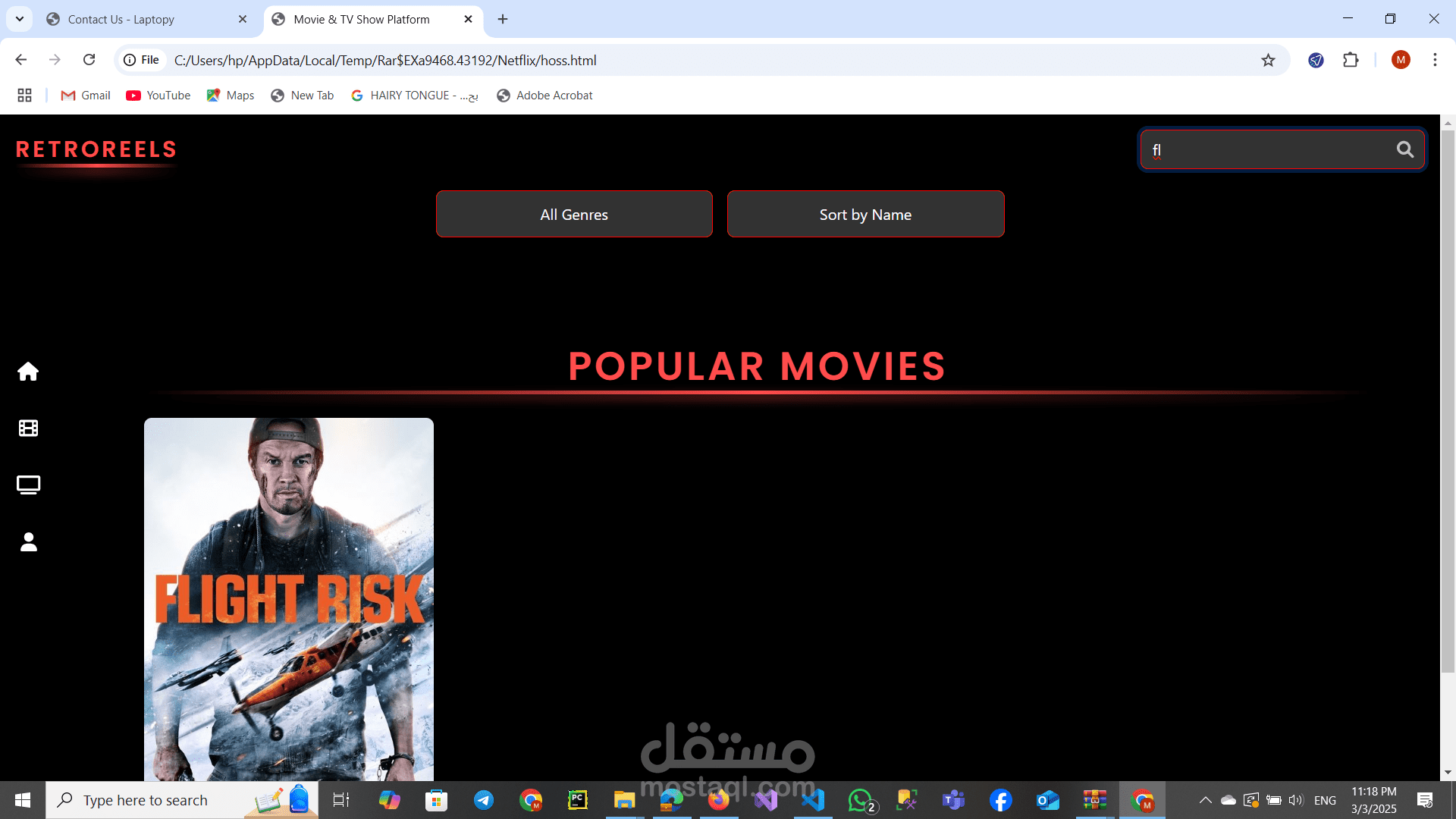Click the movie search input field

tap(1266, 149)
